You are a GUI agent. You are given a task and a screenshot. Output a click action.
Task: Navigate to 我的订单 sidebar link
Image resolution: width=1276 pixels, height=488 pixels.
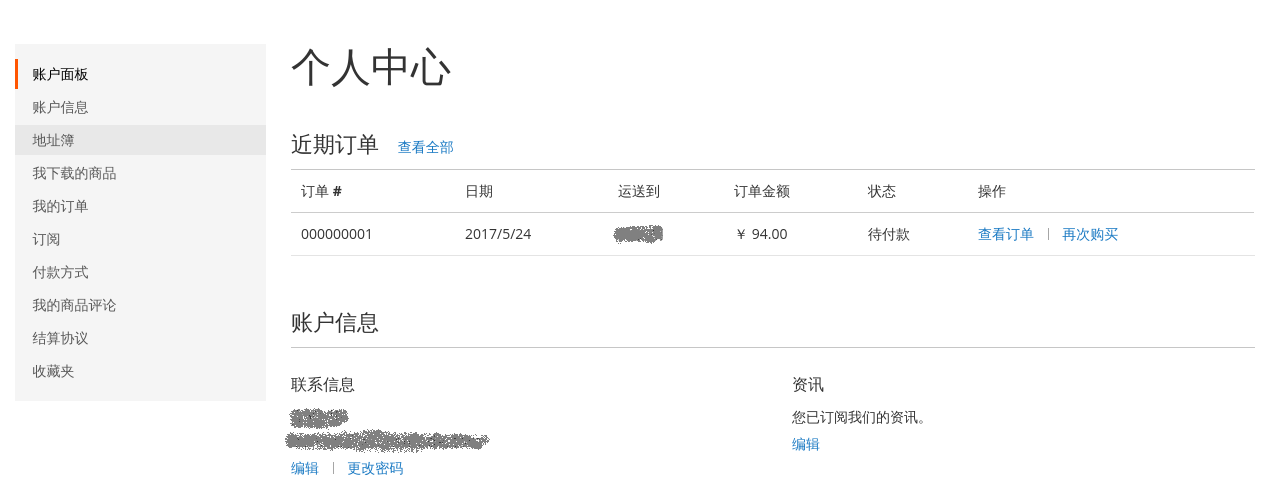tap(140, 206)
